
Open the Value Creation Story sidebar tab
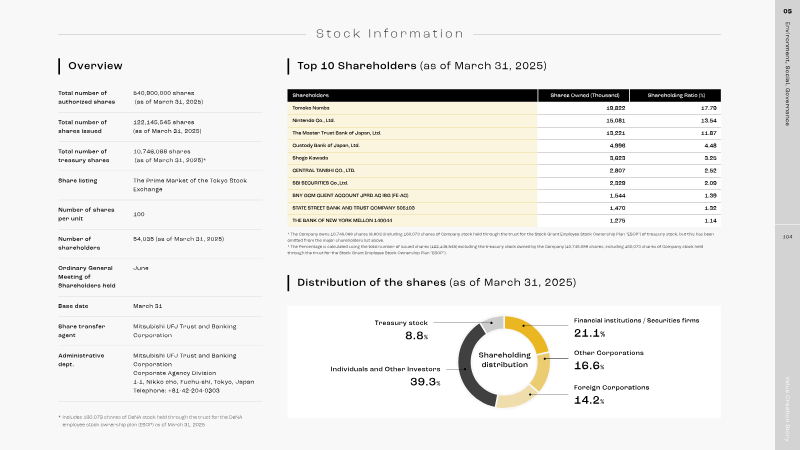[x=787, y=409]
